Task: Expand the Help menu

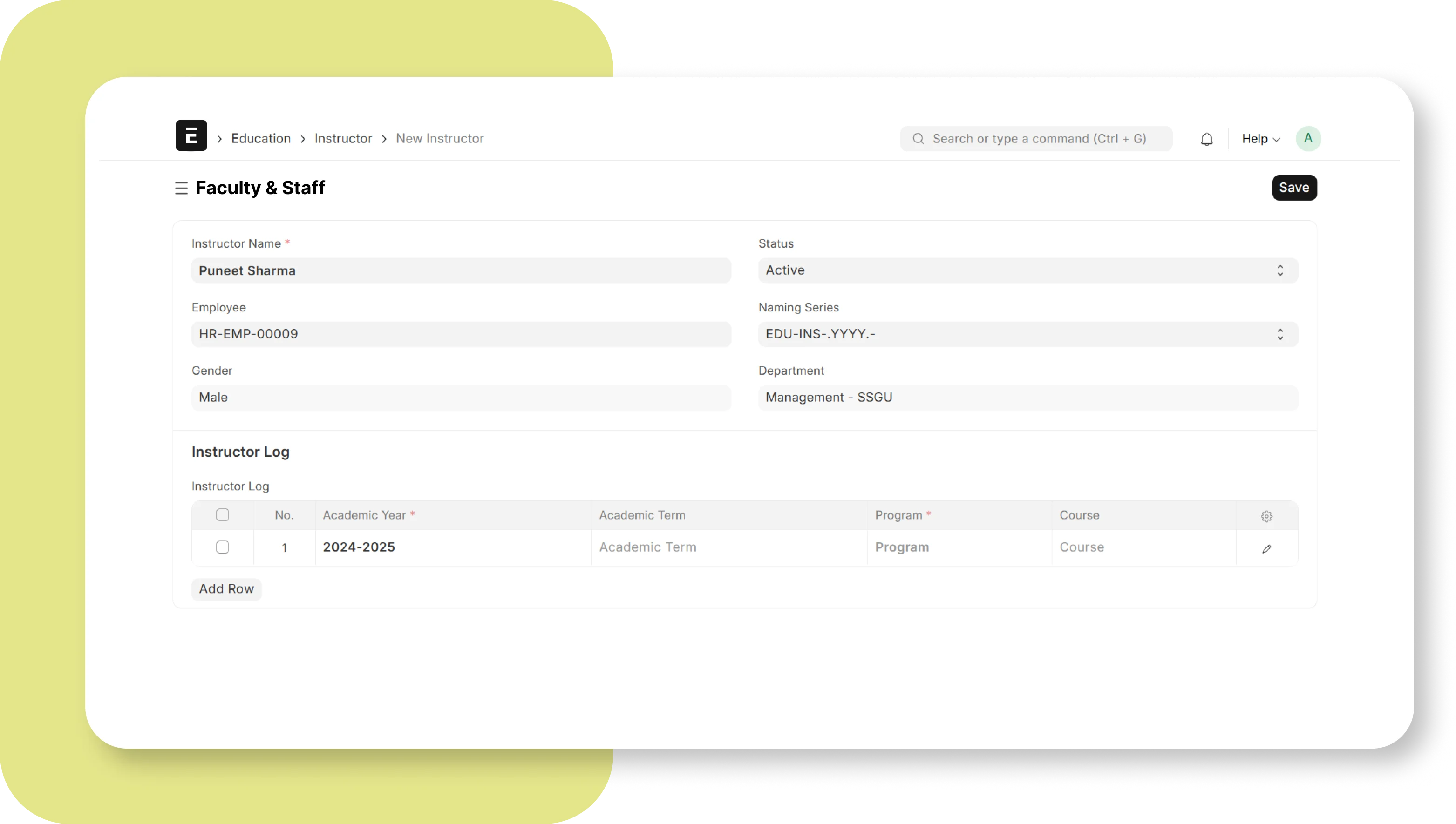Action: (1259, 138)
